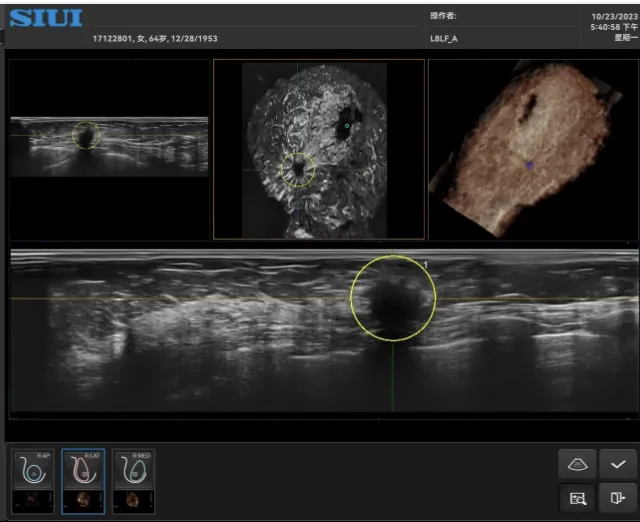Click the 3D rendered breast volume image
The height and width of the screenshot is (522, 640).
click(527, 149)
